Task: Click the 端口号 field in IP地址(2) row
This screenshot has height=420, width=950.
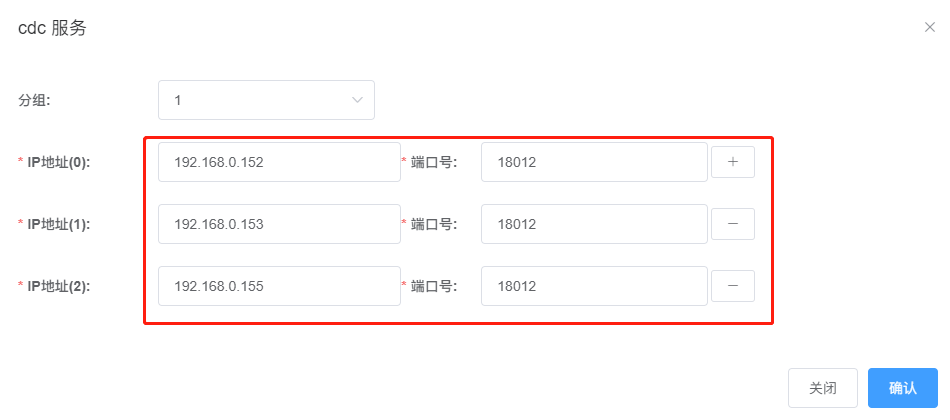Action: 593,286
